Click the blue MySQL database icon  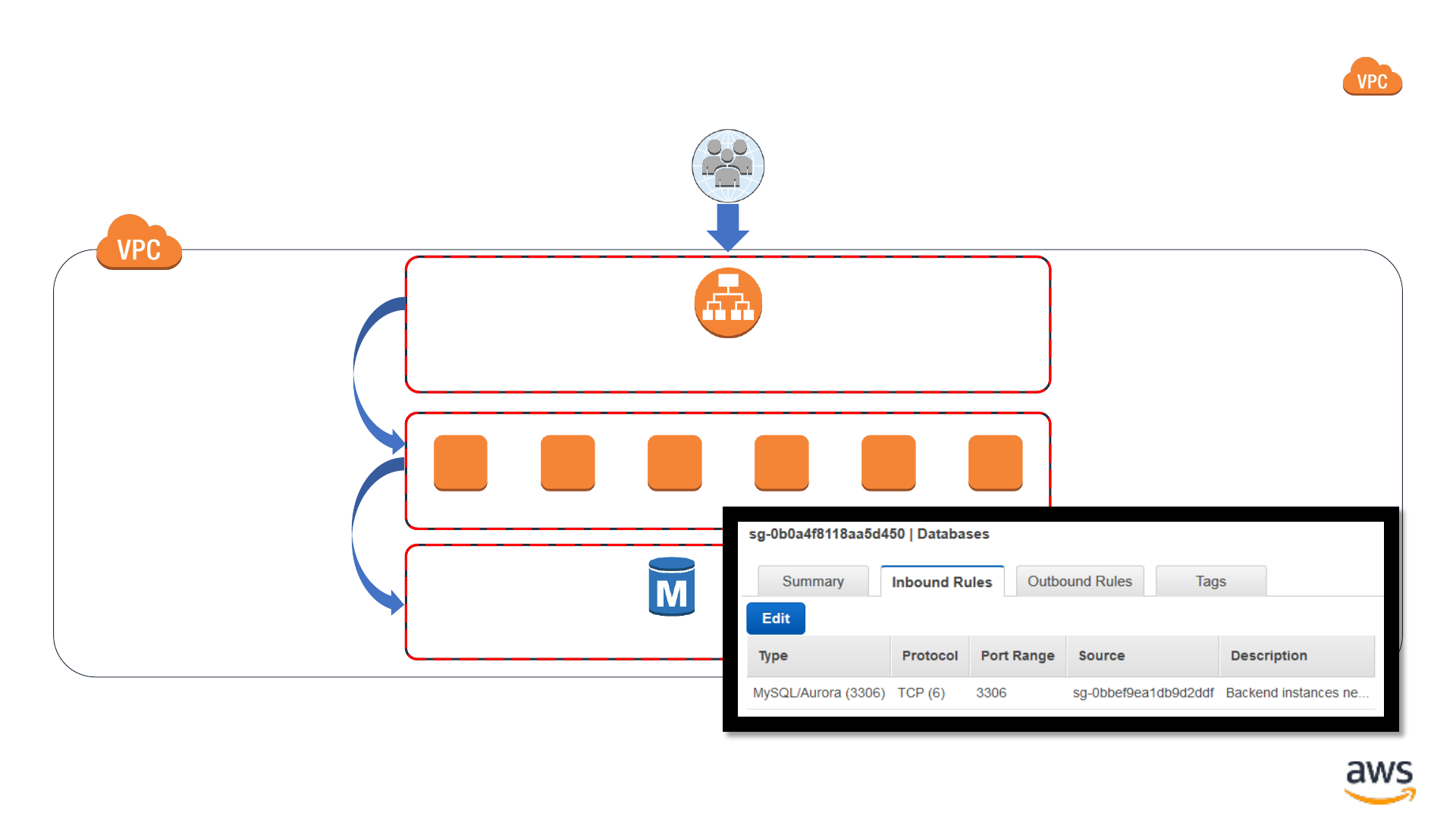(x=672, y=587)
